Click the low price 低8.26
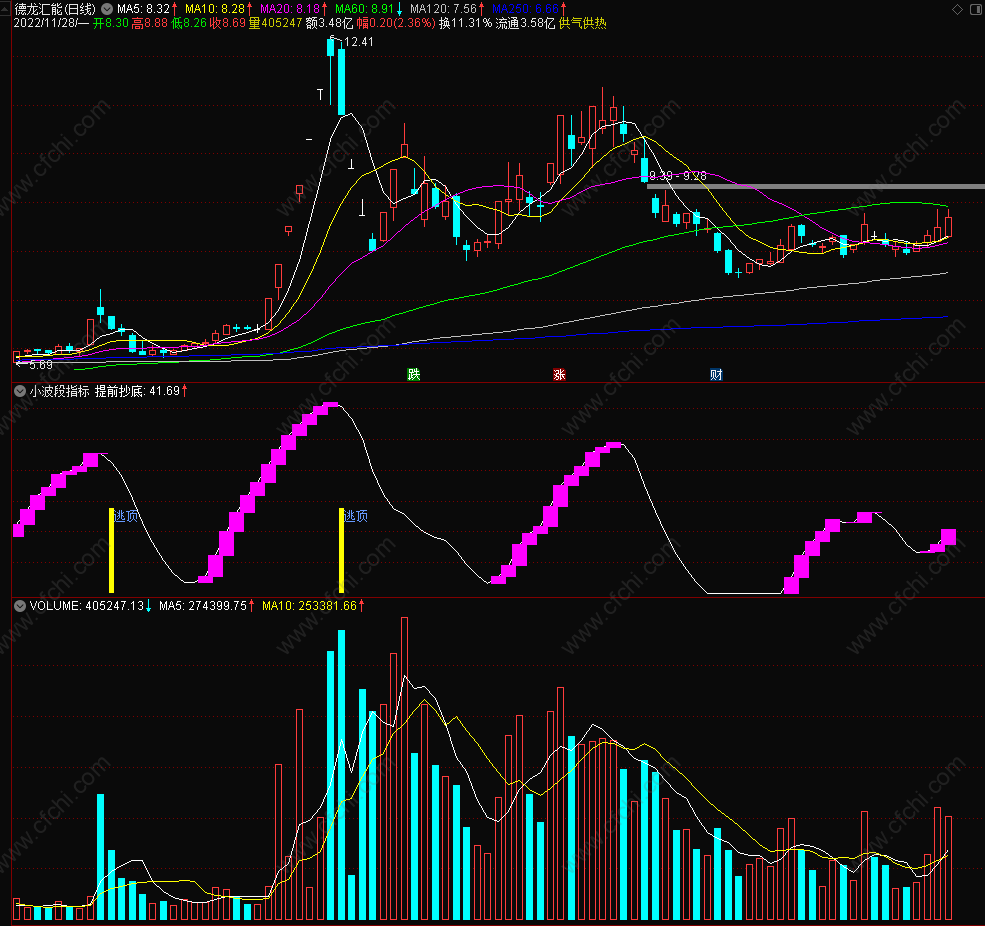This screenshot has width=985, height=926. (x=188, y=23)
